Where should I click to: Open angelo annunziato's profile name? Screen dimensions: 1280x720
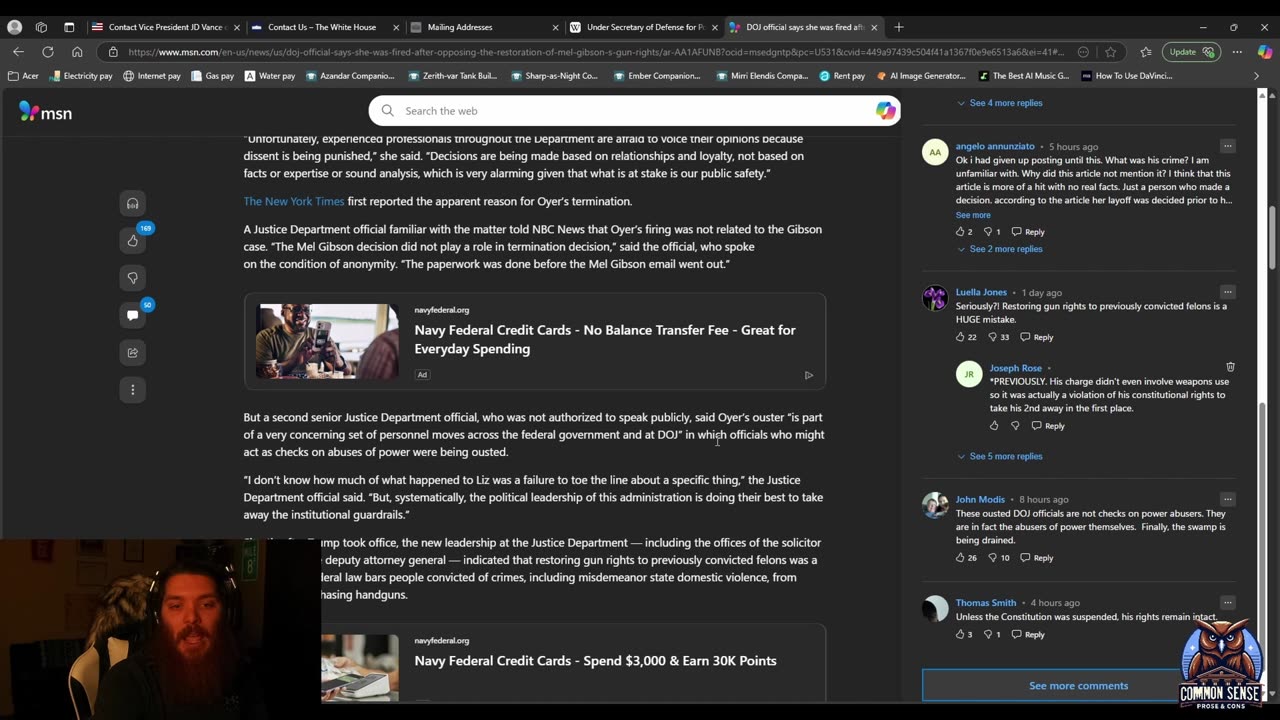995,146
